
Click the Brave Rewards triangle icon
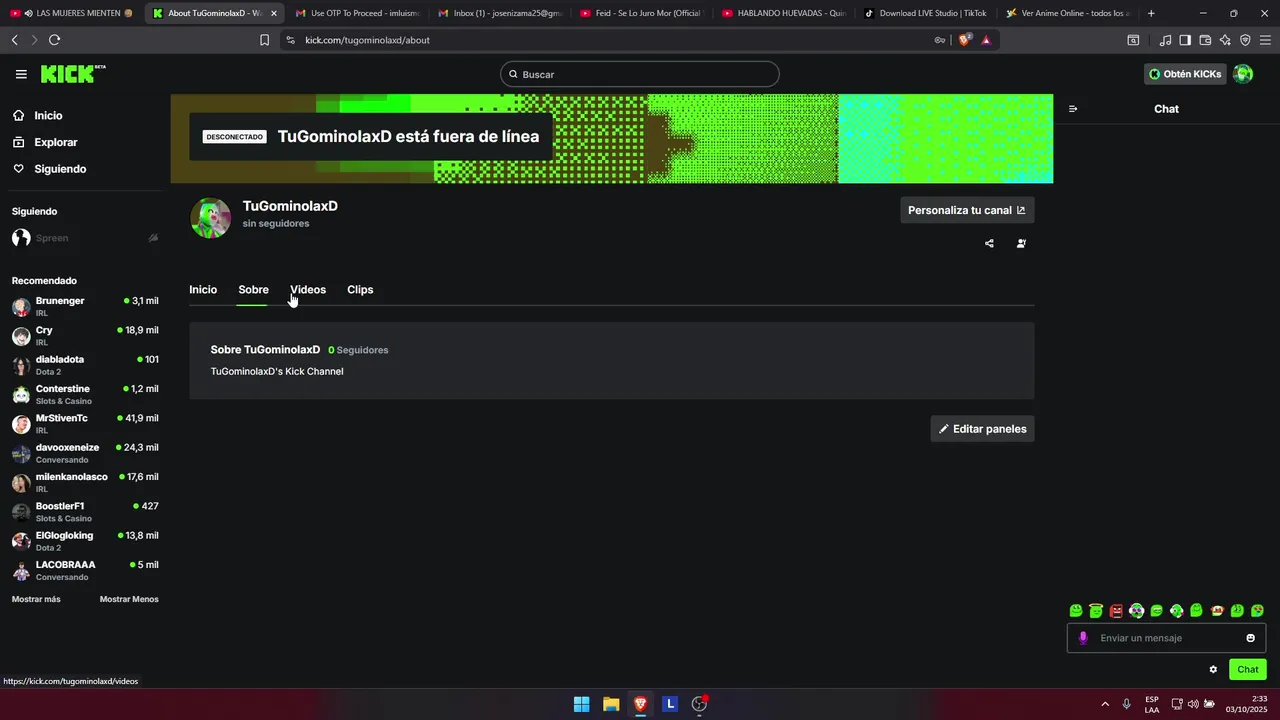pyautogui.click(x=986, y=40)
